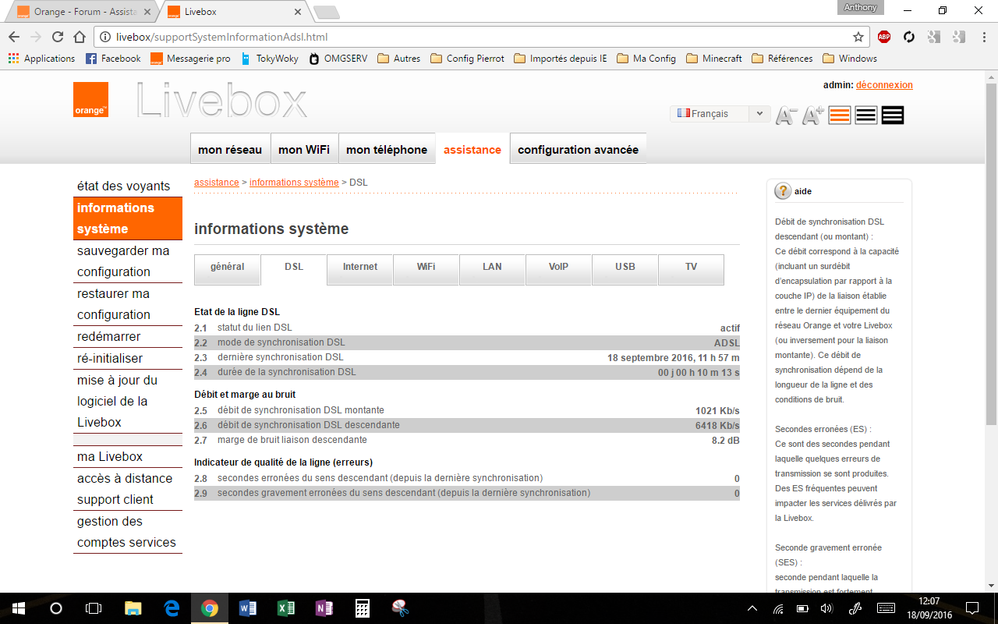The height and width of the screenshot is (624, 998).
Task: Click informations système breadcrumb link
Action: click(x=294, y=182)
